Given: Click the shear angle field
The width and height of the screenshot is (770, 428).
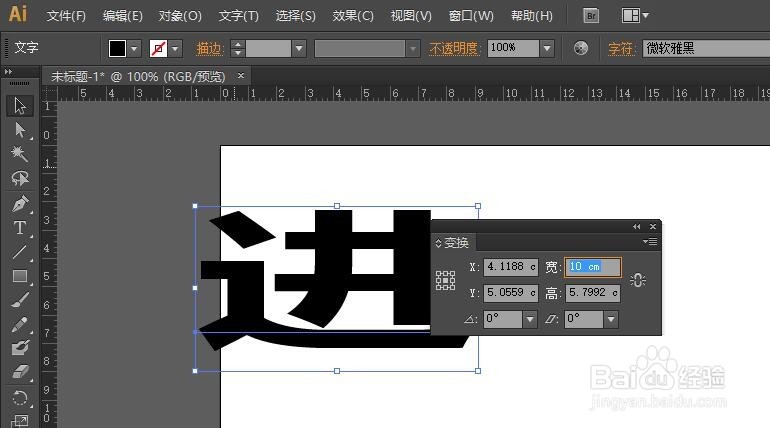Looking at the screenshot, I should click(584, 319).
